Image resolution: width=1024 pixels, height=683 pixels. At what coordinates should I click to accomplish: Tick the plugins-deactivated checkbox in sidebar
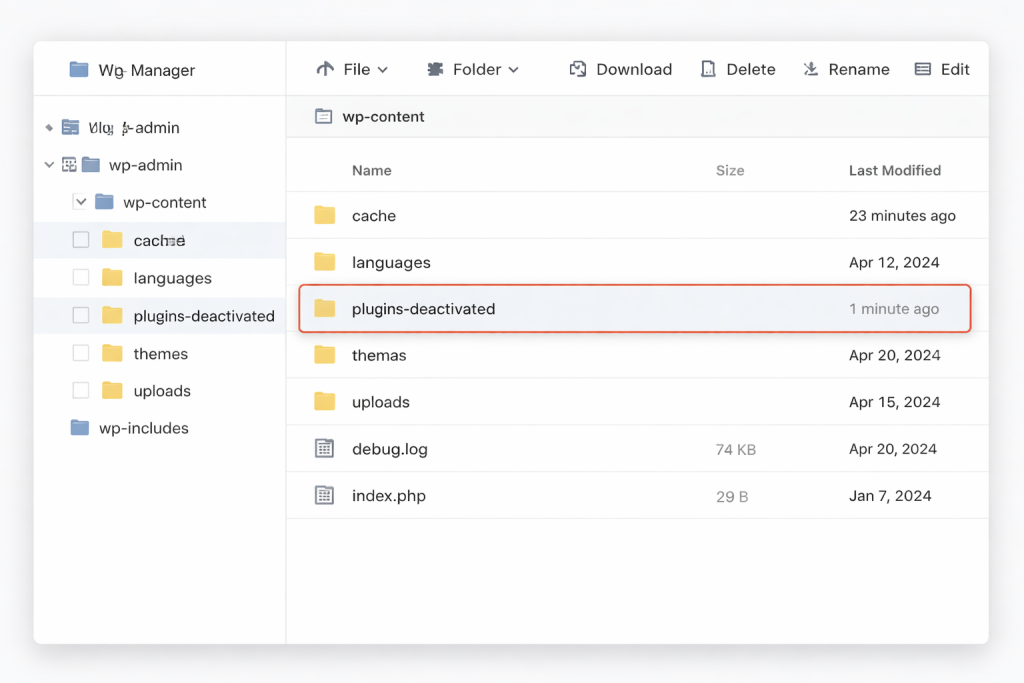click(x=81, y=315)
